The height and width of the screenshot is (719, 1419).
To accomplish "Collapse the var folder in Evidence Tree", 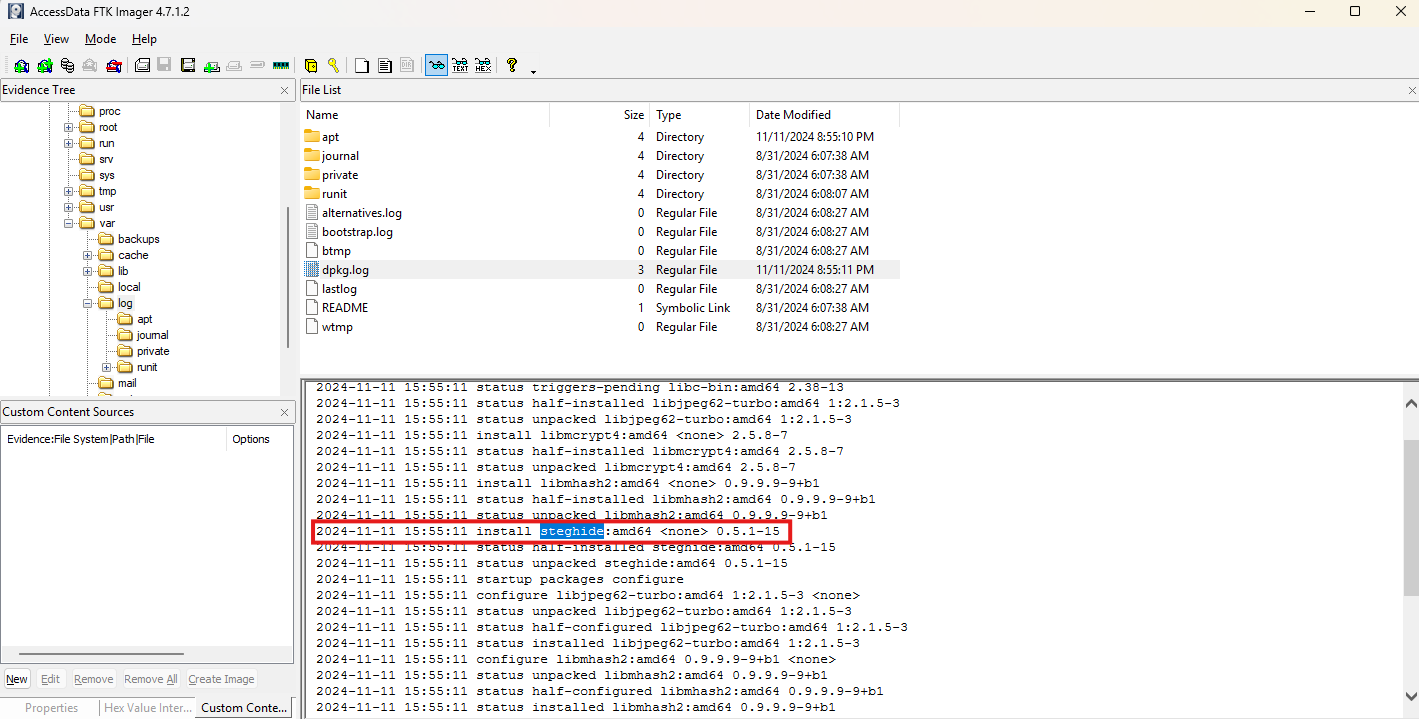I will (69, 223).
